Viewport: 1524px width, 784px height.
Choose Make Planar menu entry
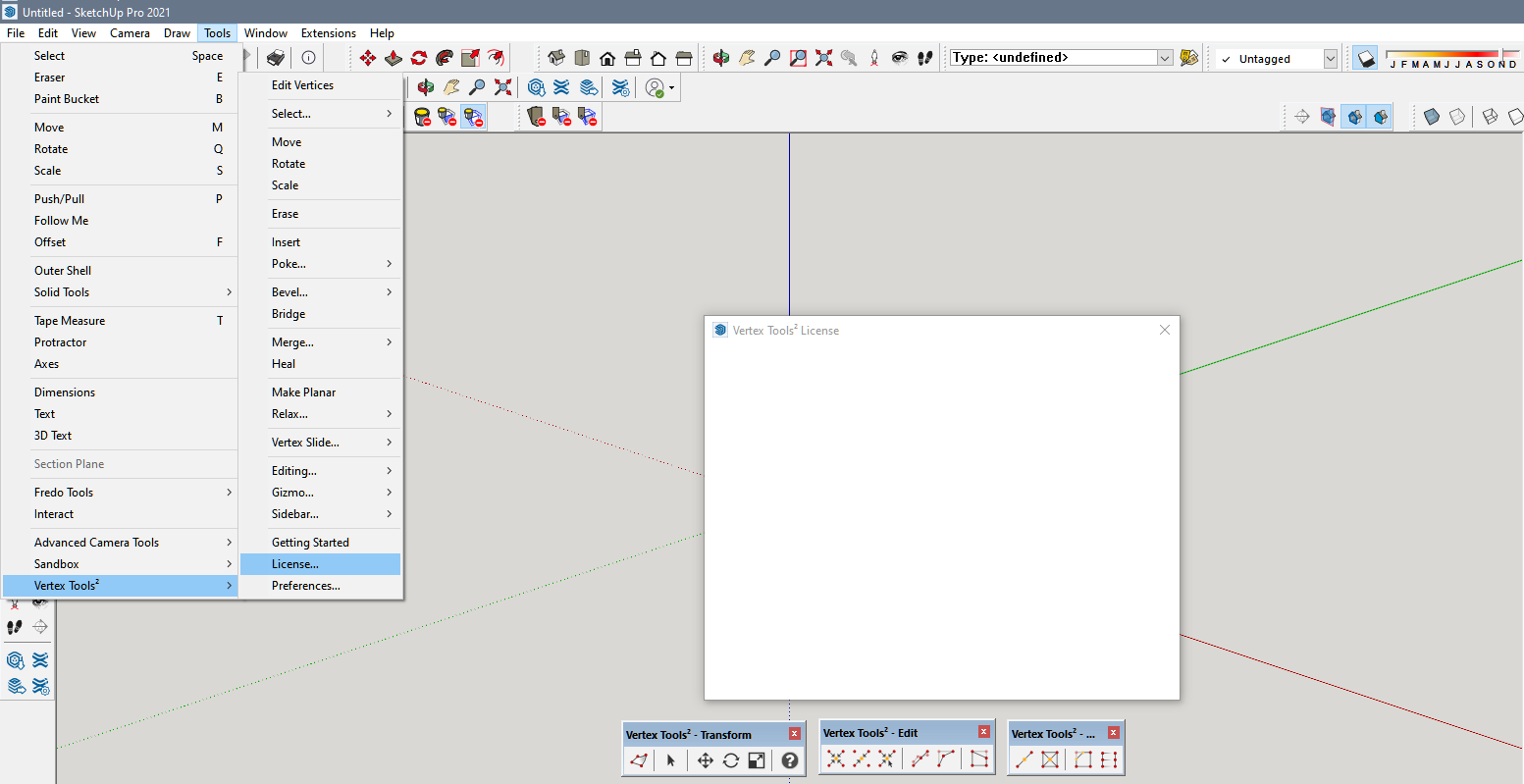point(321,392)
